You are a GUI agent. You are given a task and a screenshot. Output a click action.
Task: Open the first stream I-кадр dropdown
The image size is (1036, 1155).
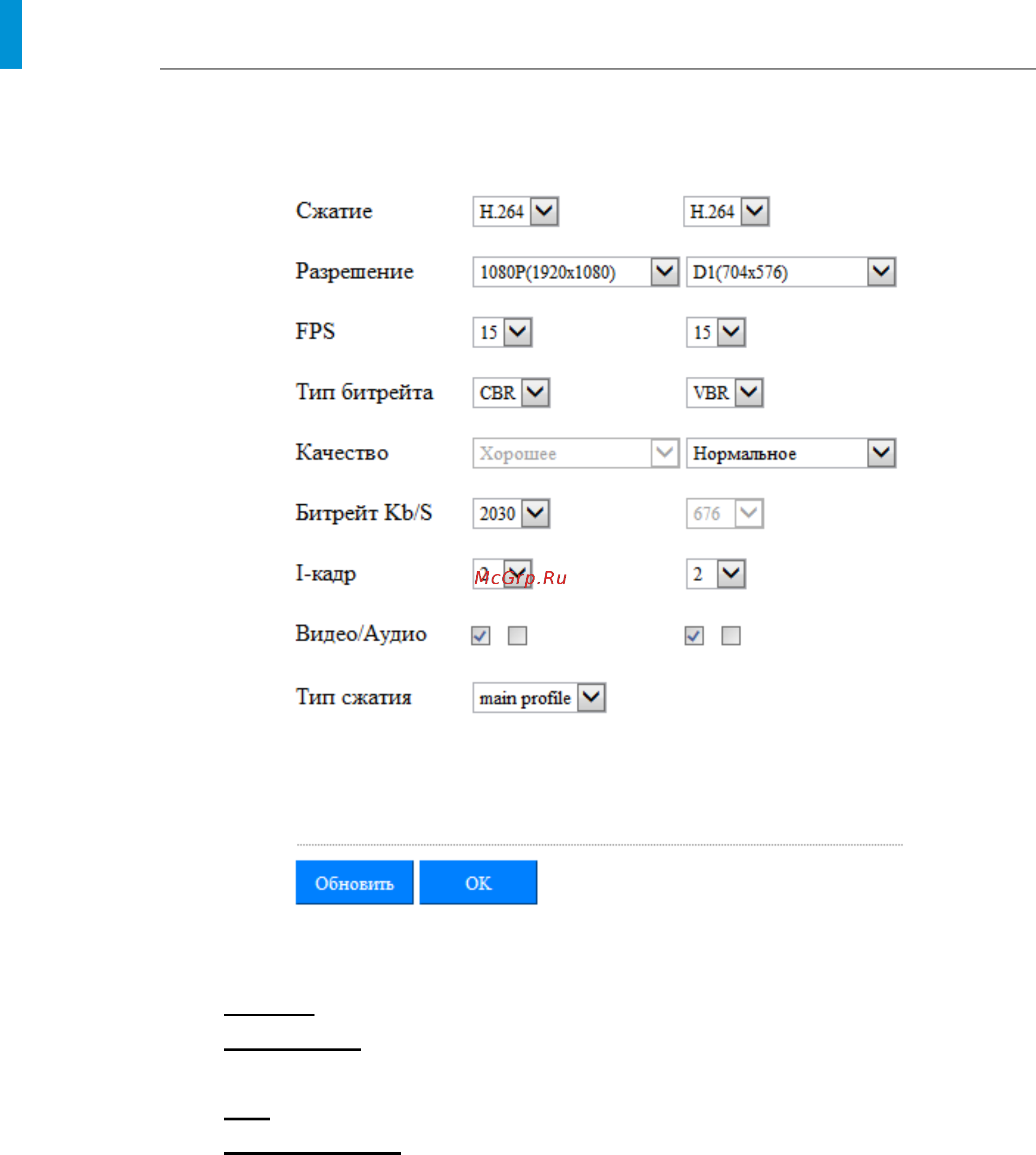(503, 574)
